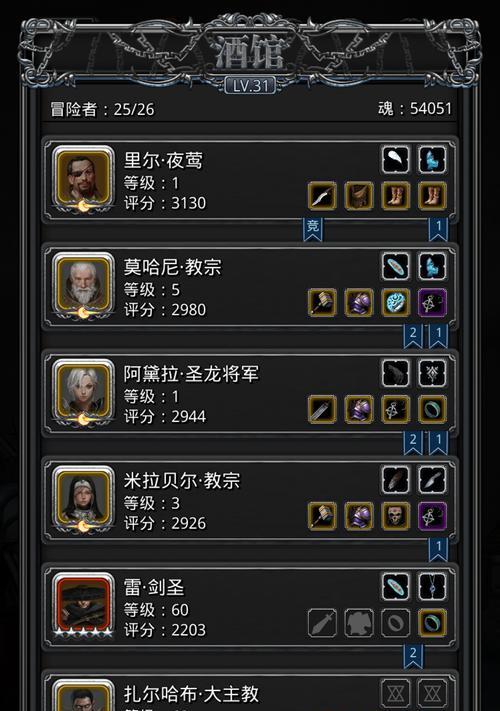Click the 魂 54051 currency counter

tap(415, 108)
